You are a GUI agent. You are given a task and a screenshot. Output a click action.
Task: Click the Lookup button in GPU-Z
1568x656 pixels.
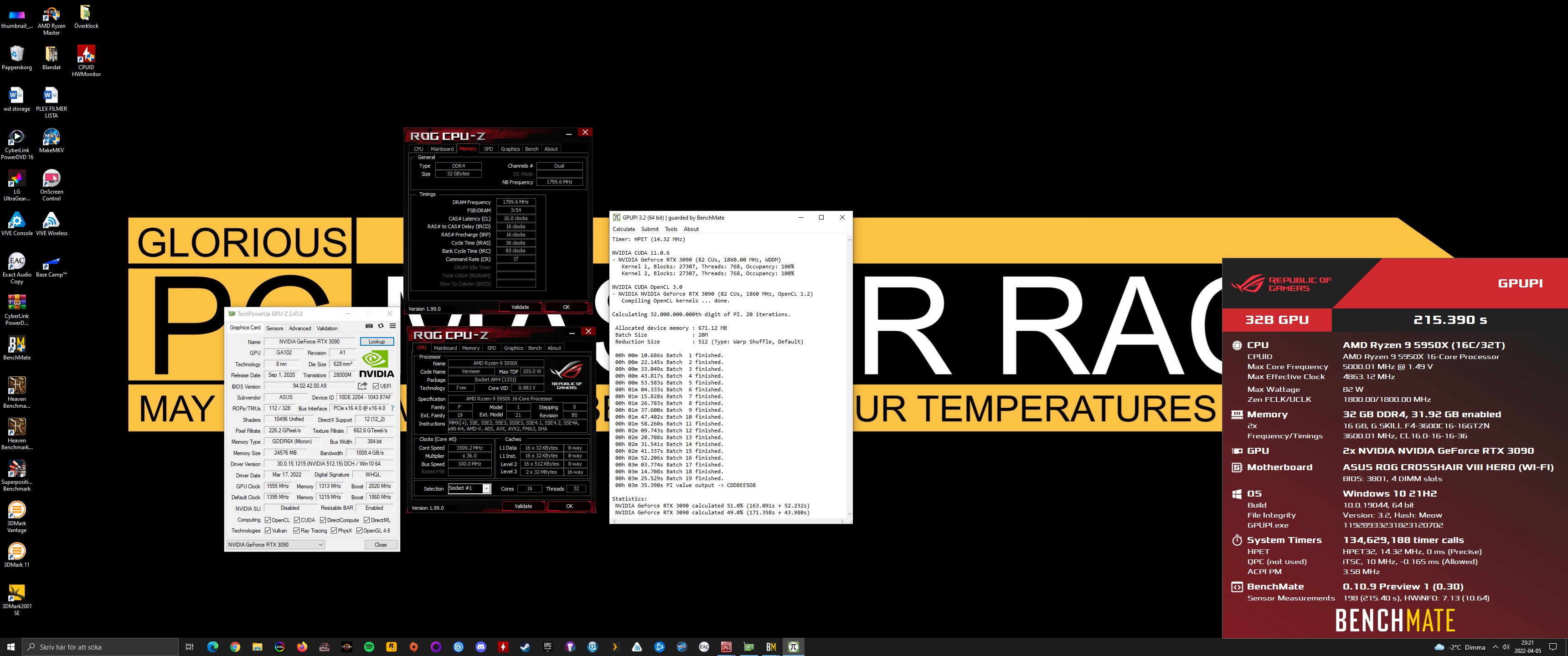377,341
